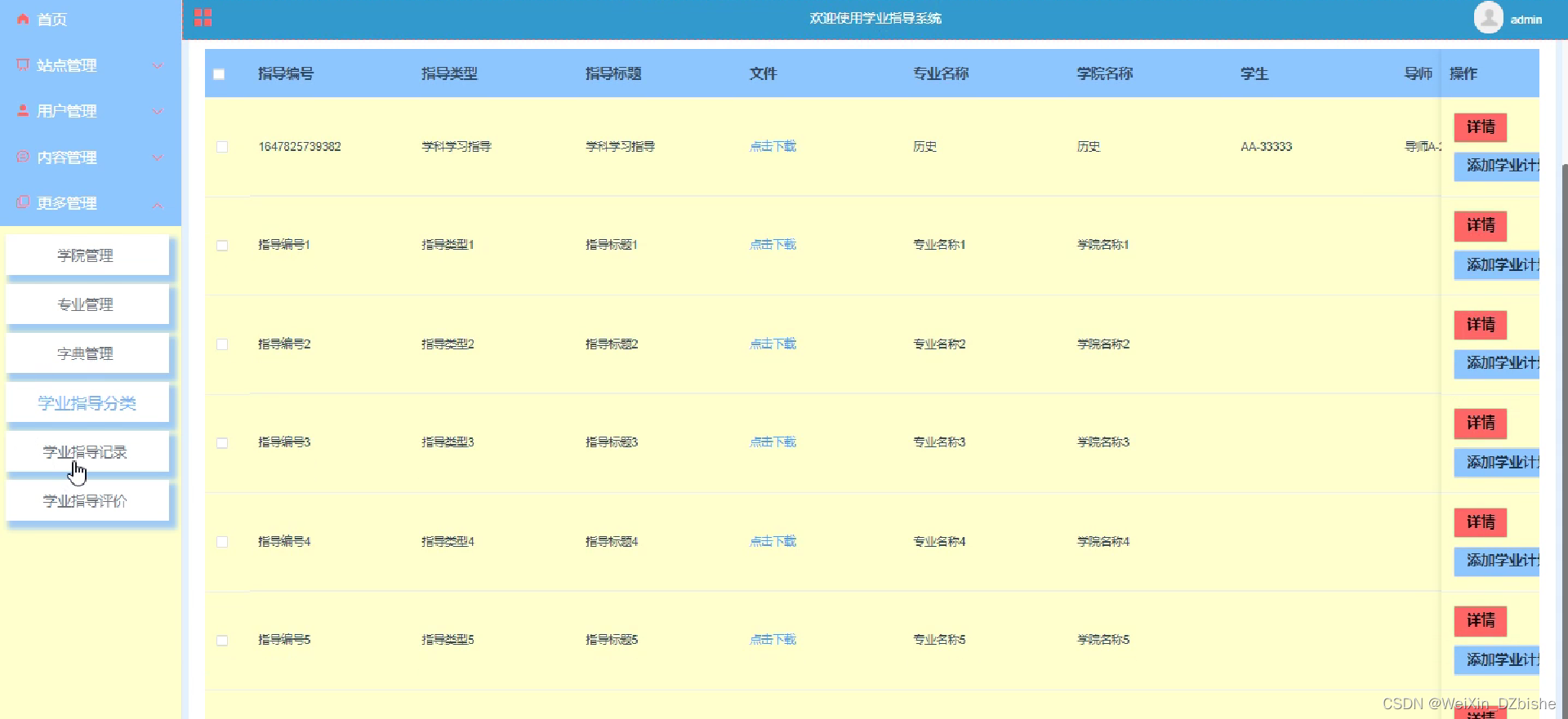Open 学业指导分类 submenu item
The height and width of the screenshot is (719, 1568).
[87, 402]
